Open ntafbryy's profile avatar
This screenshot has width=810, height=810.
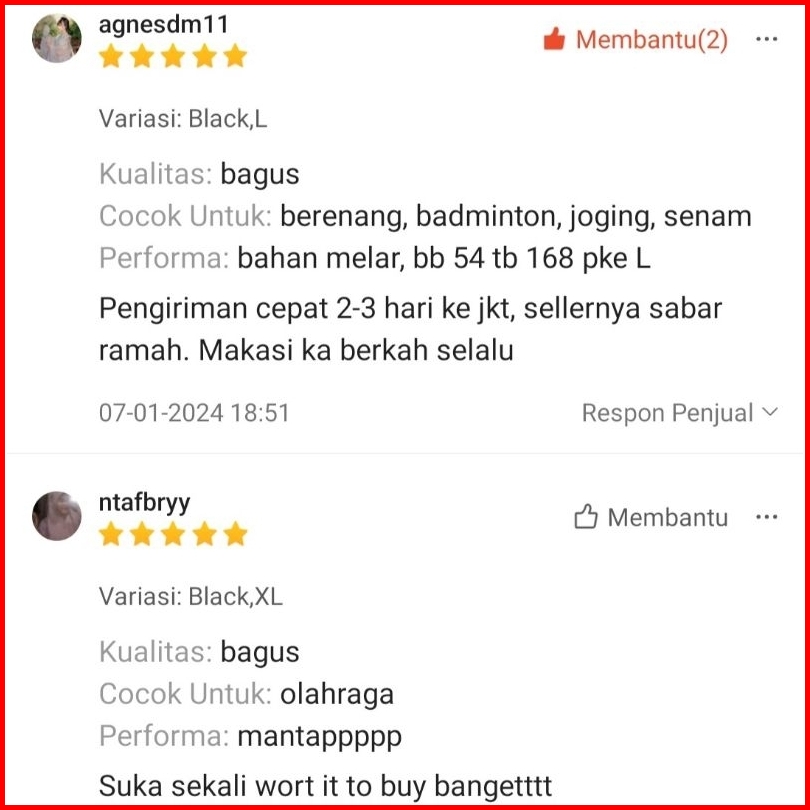click(x=57, y=516)
